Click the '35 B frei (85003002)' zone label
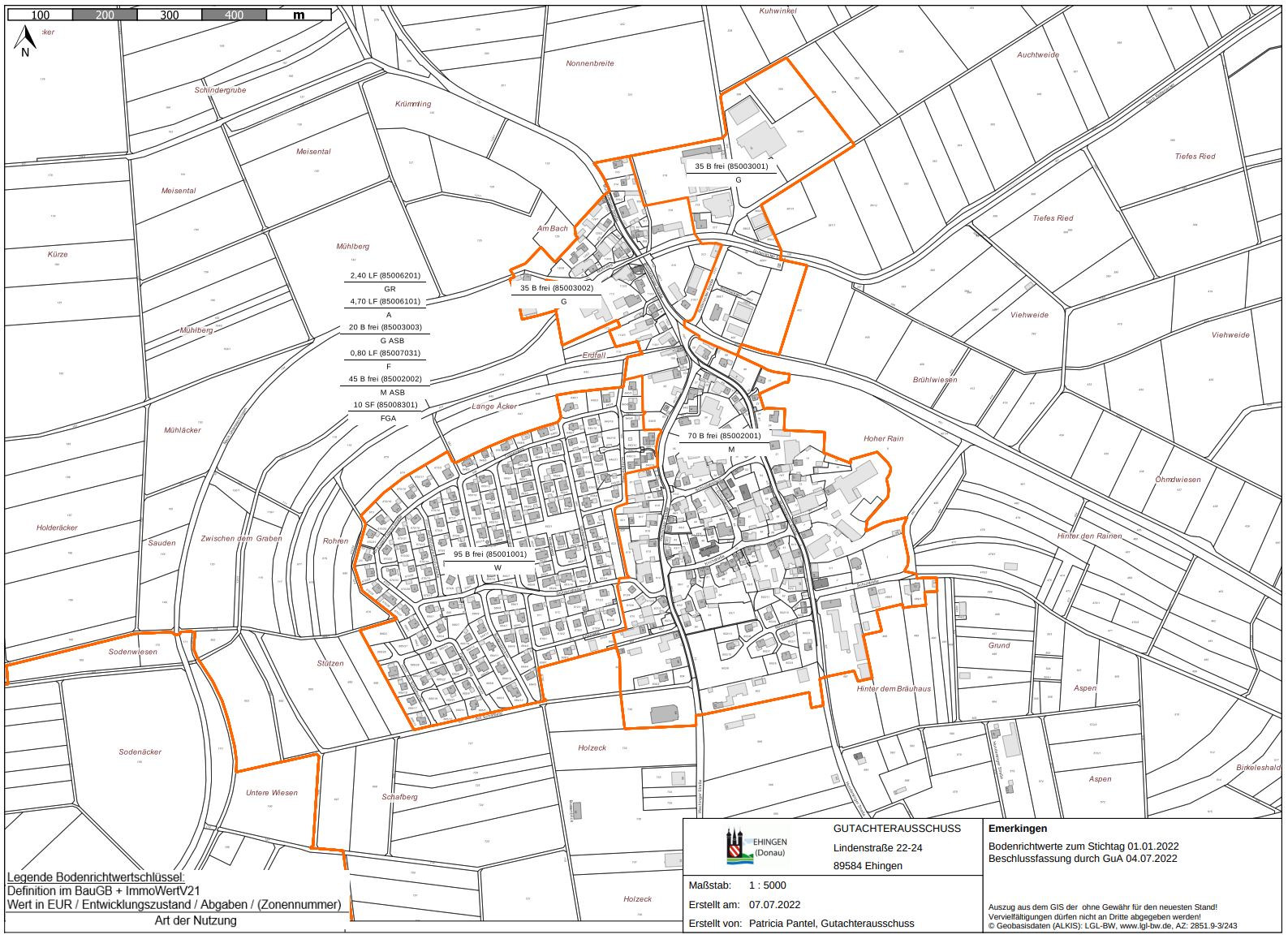The width and height of the screenshot is (1288, 939). 556,288
